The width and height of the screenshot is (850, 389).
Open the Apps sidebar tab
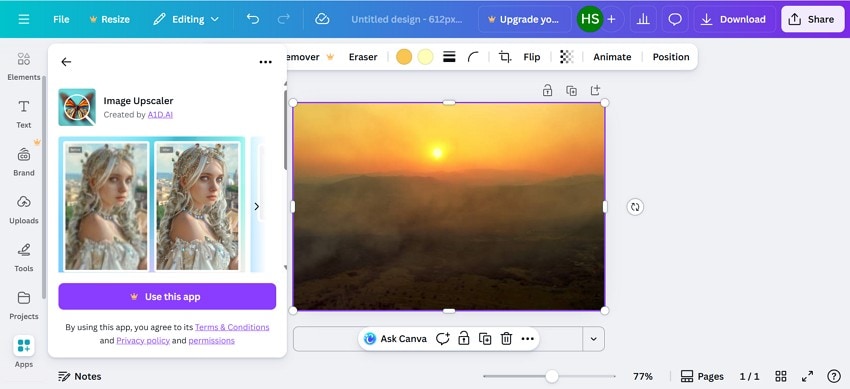[23, 353]
